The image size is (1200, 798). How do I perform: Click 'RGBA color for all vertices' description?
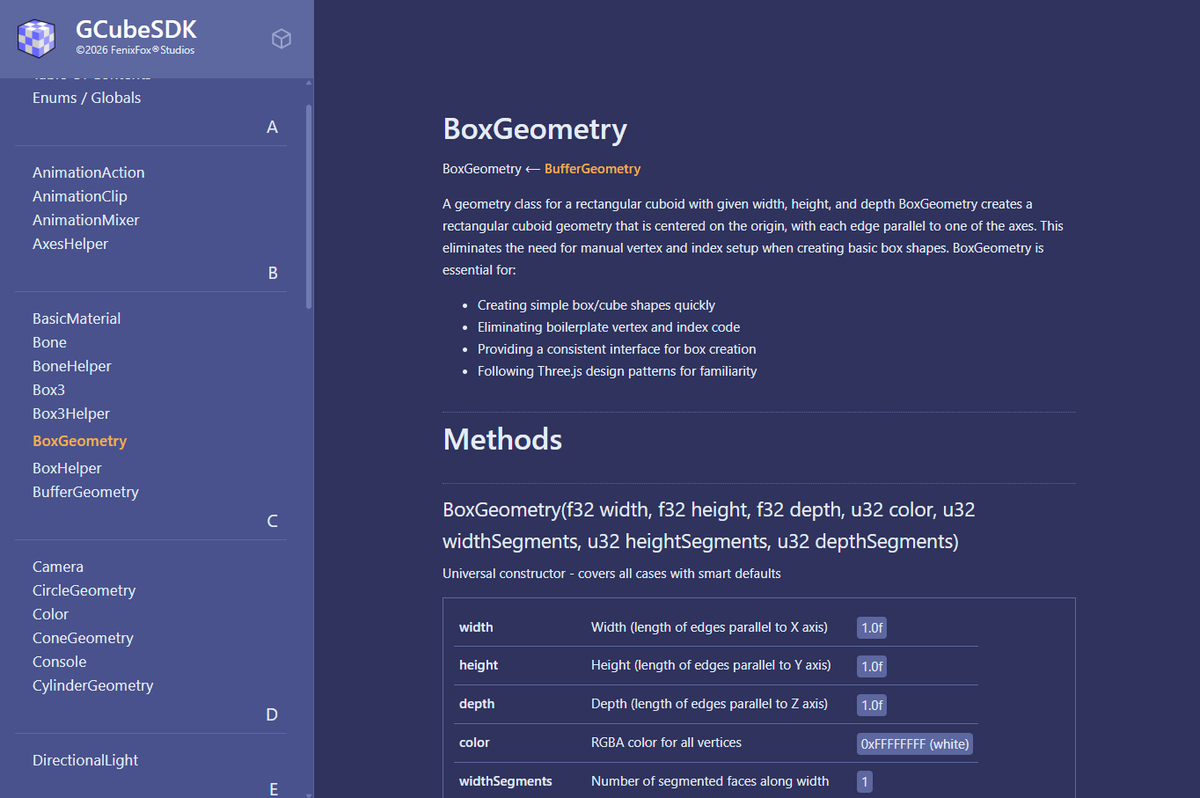[666, 743]
